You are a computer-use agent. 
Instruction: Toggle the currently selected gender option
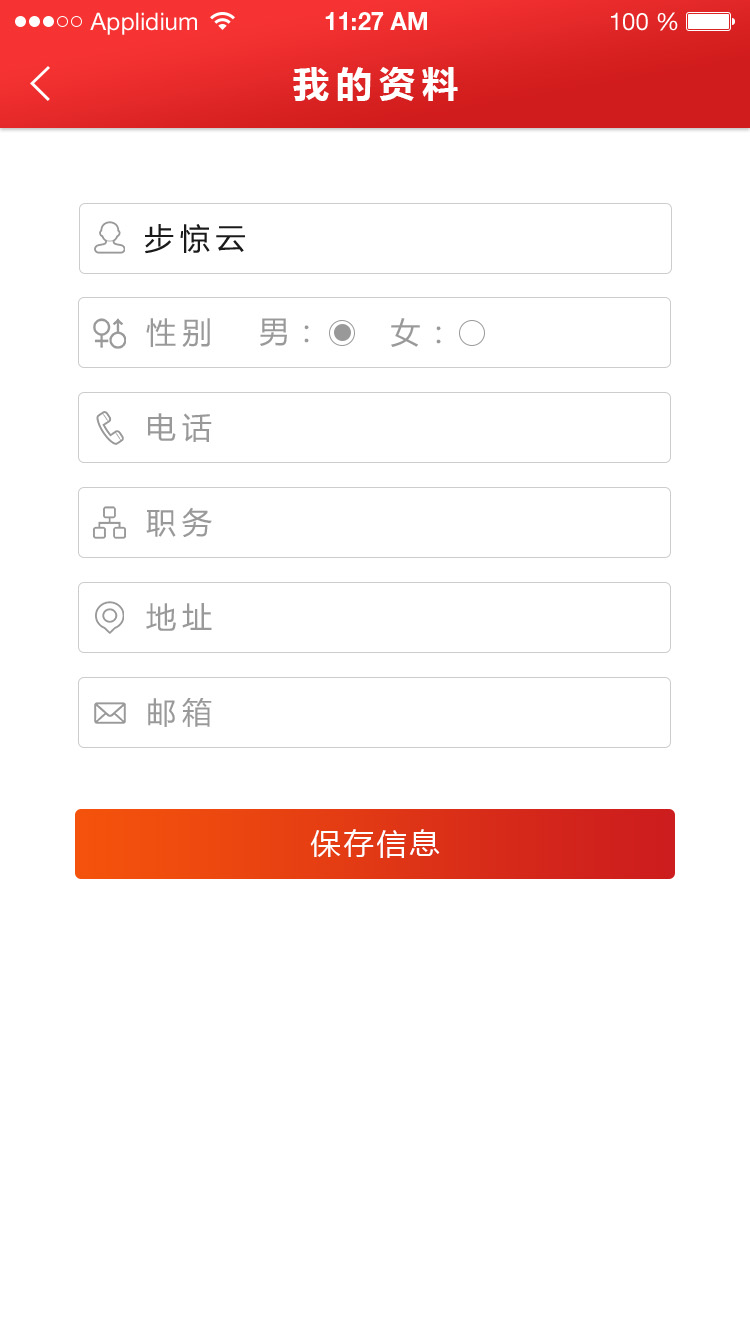pyautogui.click(x=342, y=333)
